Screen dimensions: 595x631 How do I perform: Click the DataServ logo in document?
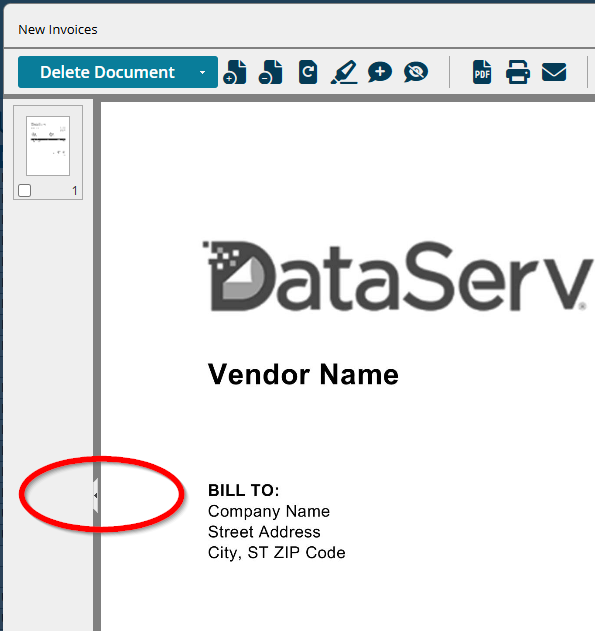pos(397,276)
